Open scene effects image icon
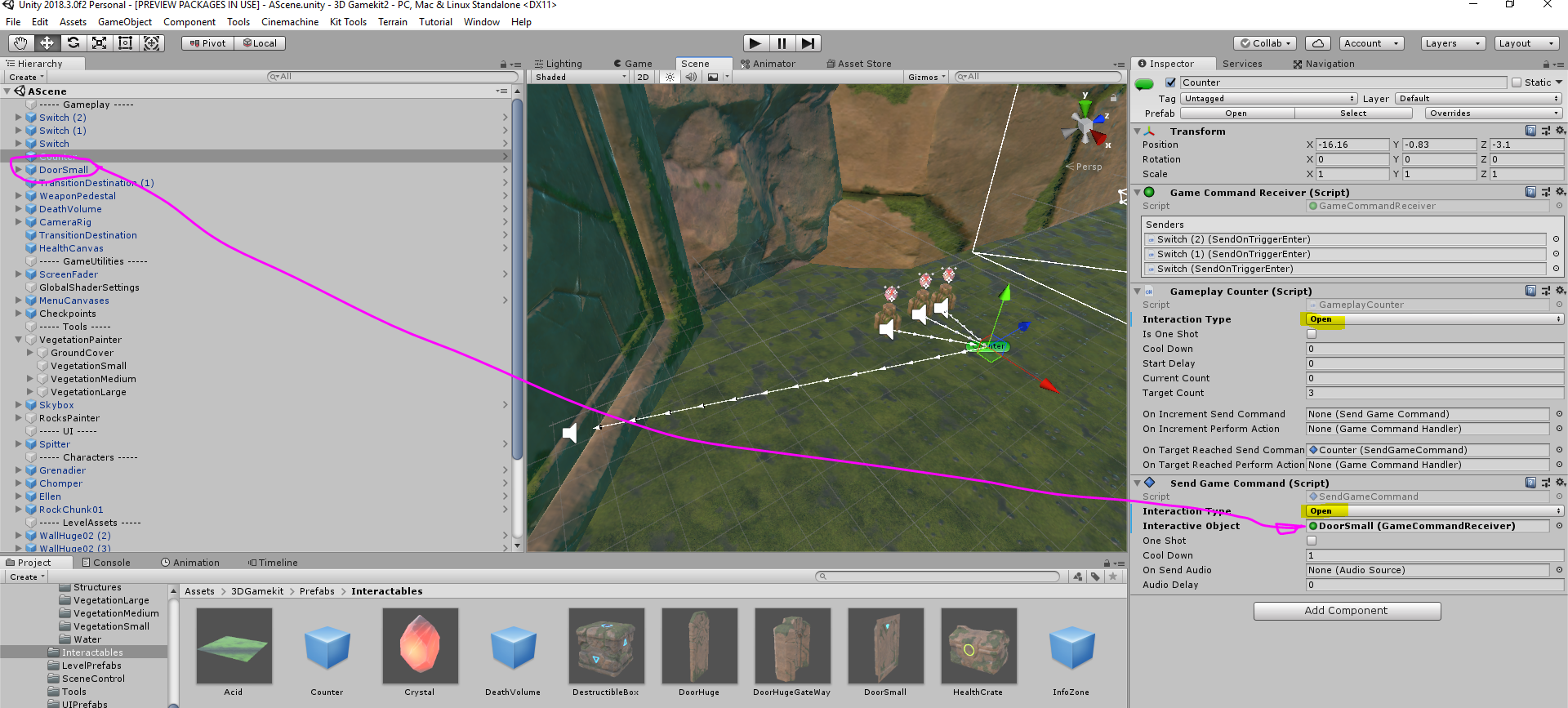The width and height of the screenshot is (1568, 708). (x=713, y=77)
